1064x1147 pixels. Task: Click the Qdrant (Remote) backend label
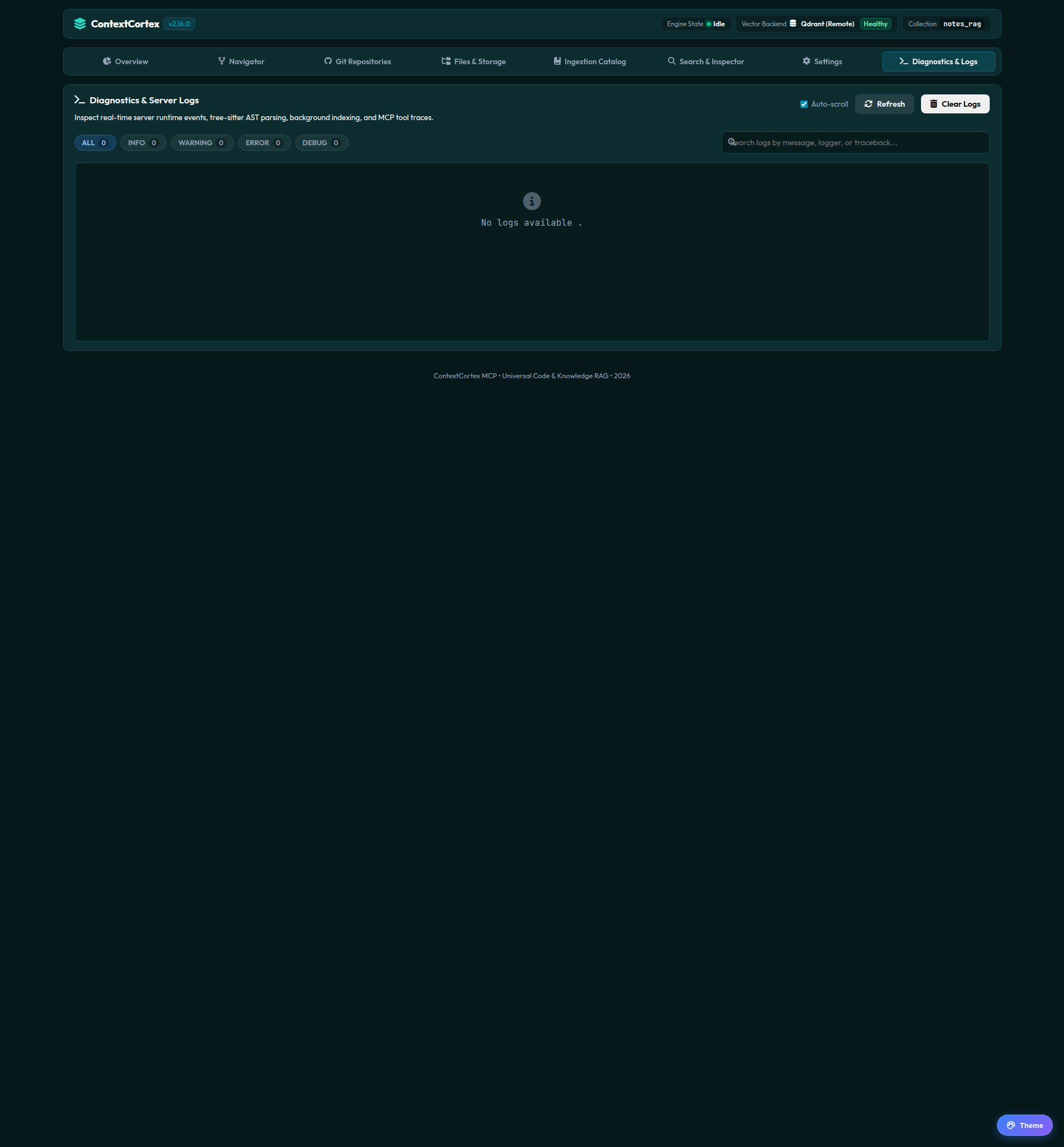point(827,23)
